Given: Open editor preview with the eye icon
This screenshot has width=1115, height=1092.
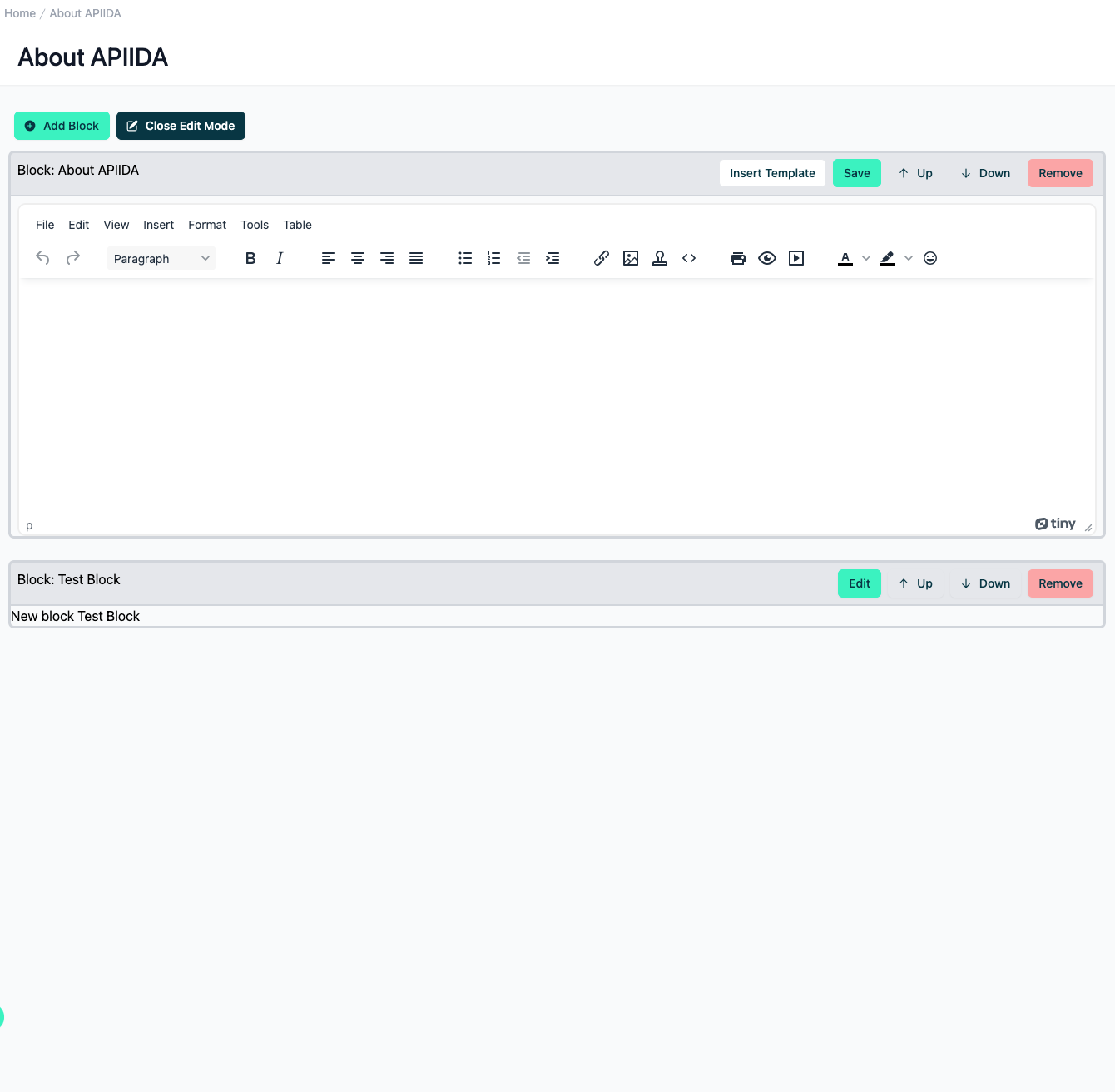Looking at the screenshot, I should [767, 258].
